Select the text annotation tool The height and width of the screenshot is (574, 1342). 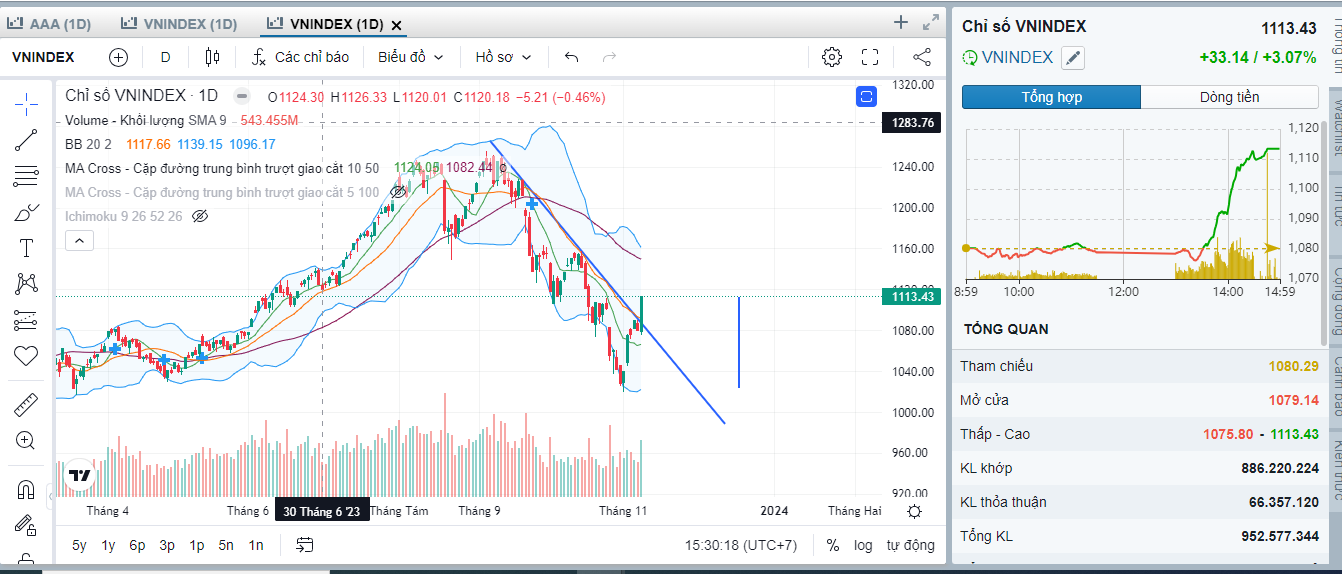coord(26,248)
